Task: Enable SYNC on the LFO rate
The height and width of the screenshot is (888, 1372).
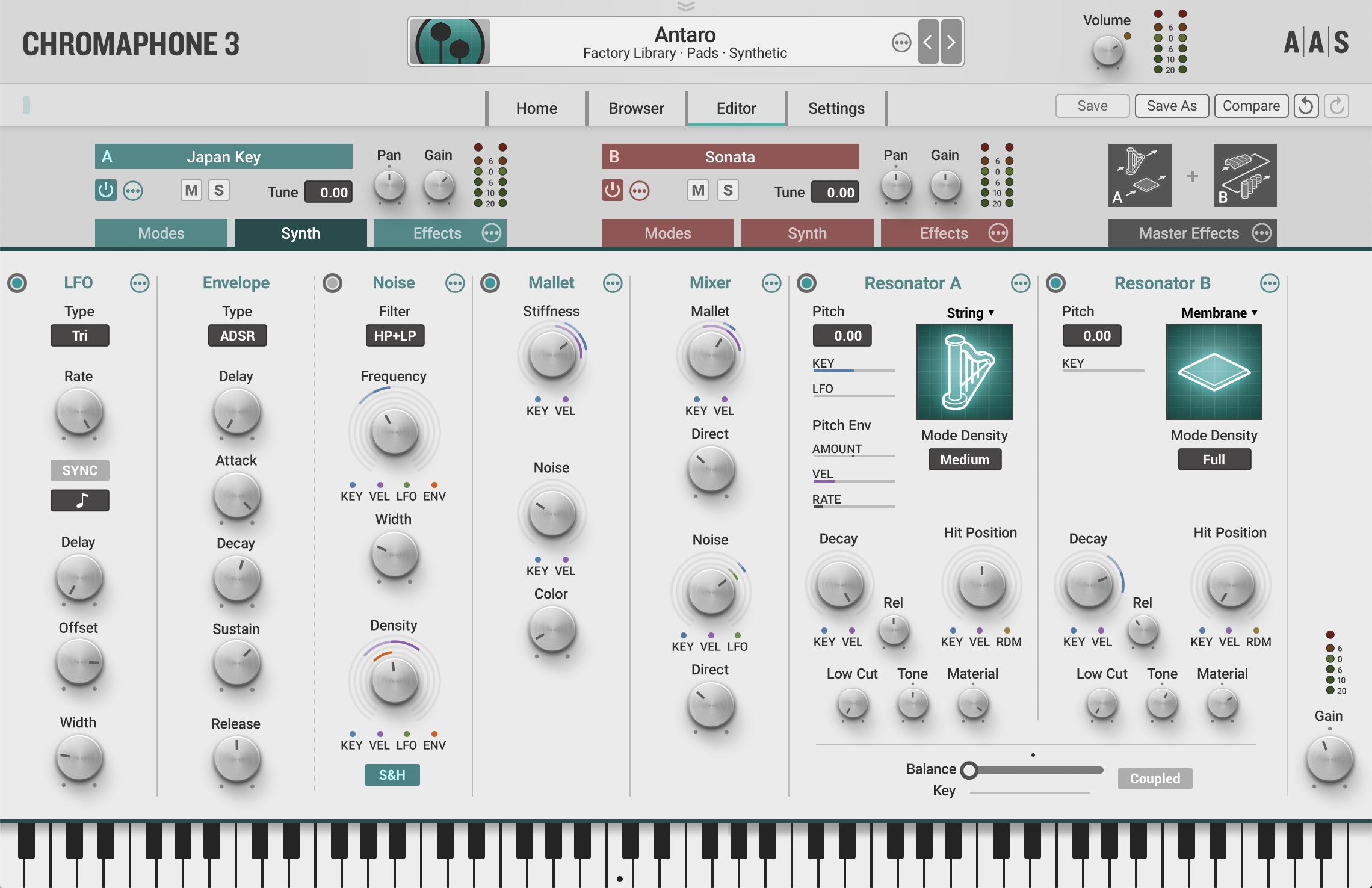Action: [79, 470]
